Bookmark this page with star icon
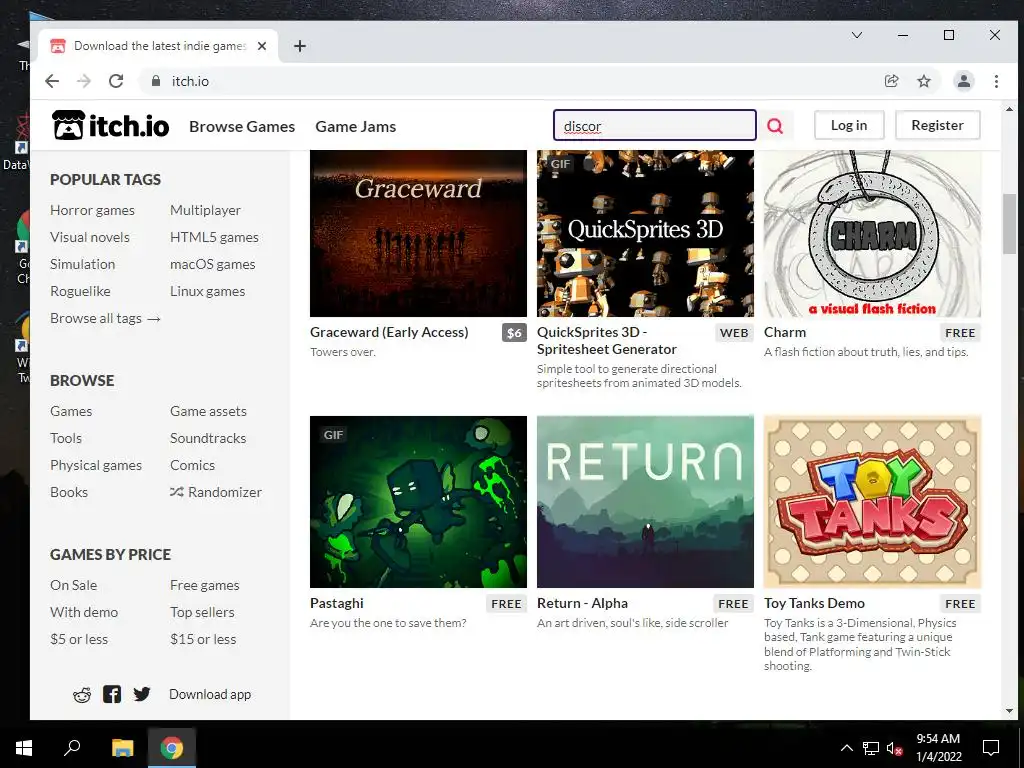Screen dimensions: 1024x768 pos(923,81)
